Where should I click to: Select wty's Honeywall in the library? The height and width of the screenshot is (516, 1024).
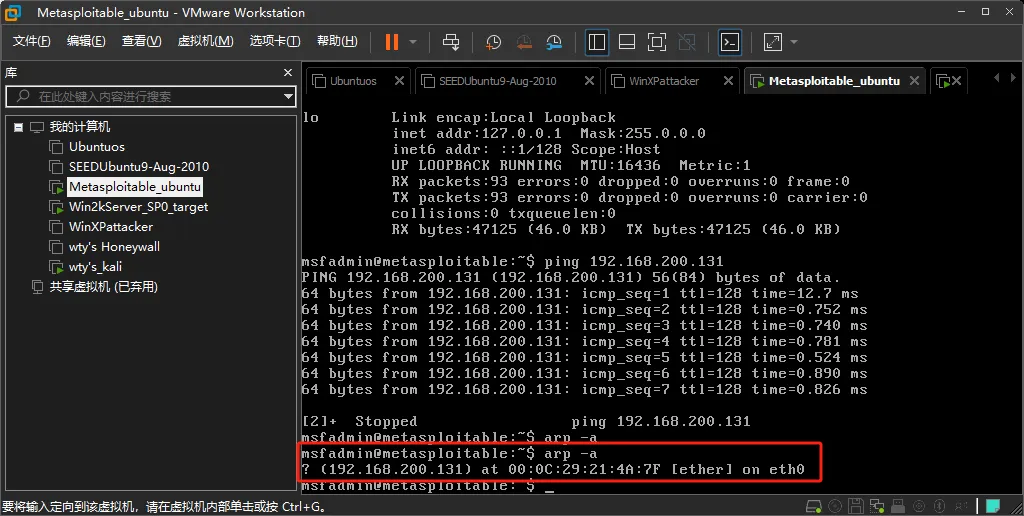[x=114, y=247]
